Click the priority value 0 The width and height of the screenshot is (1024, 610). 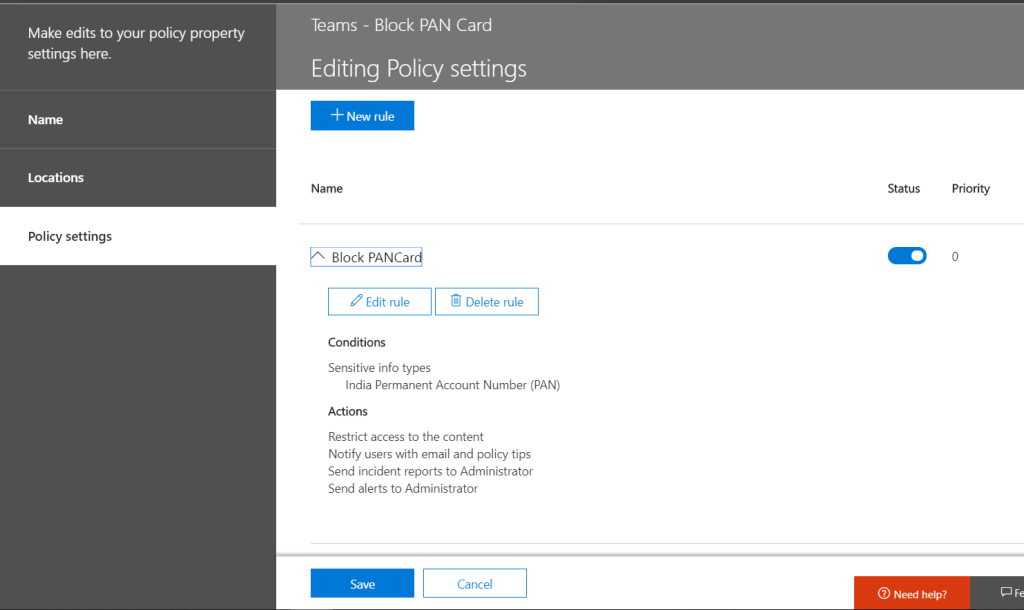(x=955, y=257)
